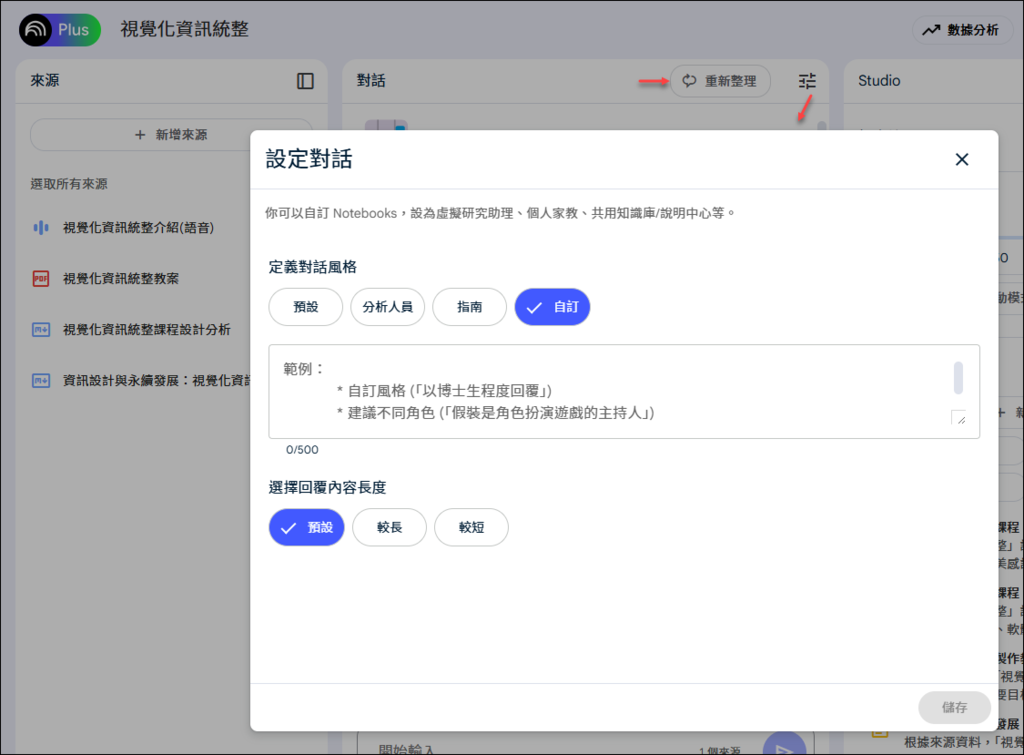Select the 指南 conversation style
Viewport: 1024px width, 755px height.
[470, 307]
